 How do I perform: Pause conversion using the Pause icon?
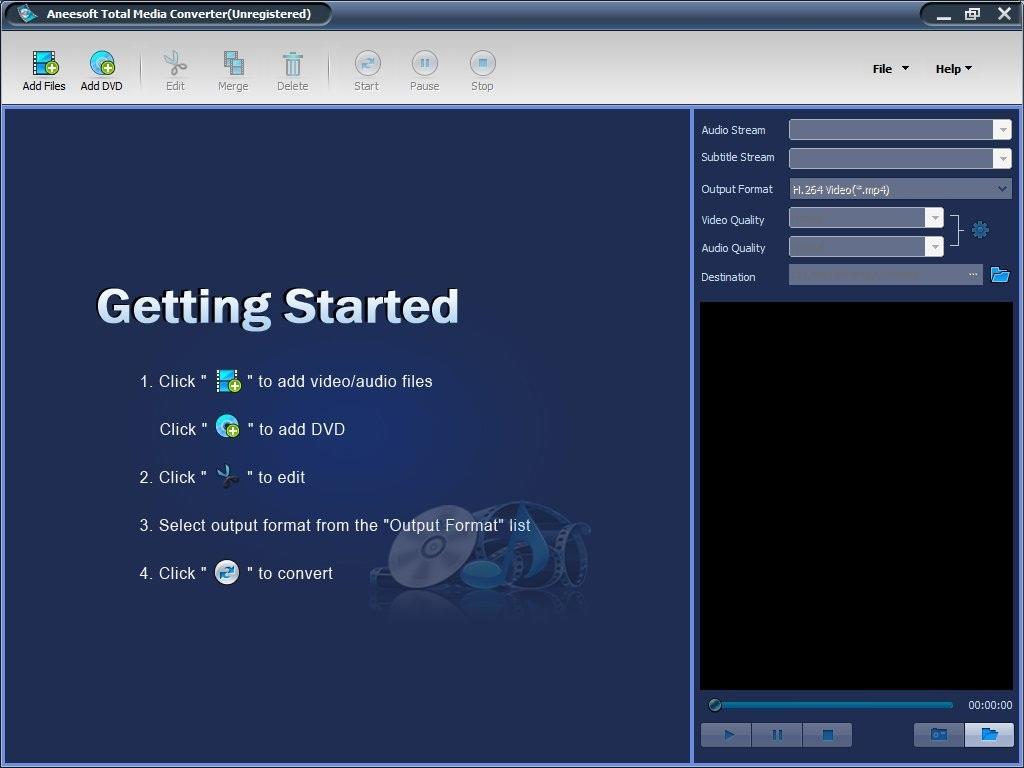pos(424,65)
